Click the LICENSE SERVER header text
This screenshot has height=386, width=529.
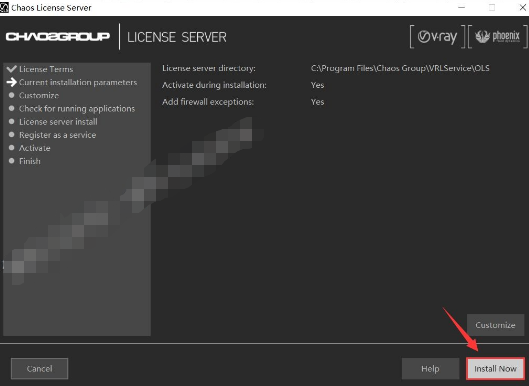click(x=177, y=37)
